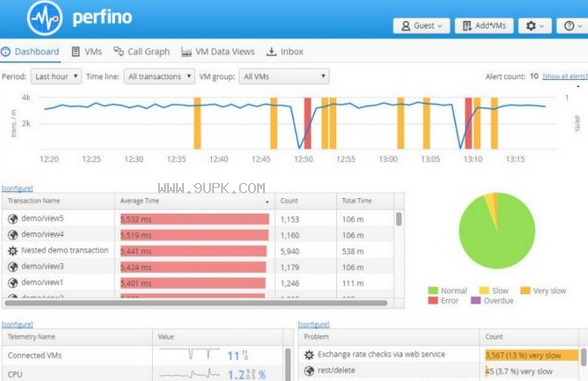Click the Exchange rate checks gear icon
The width and height of the screenshot is (588, 381).
[309, 355]
